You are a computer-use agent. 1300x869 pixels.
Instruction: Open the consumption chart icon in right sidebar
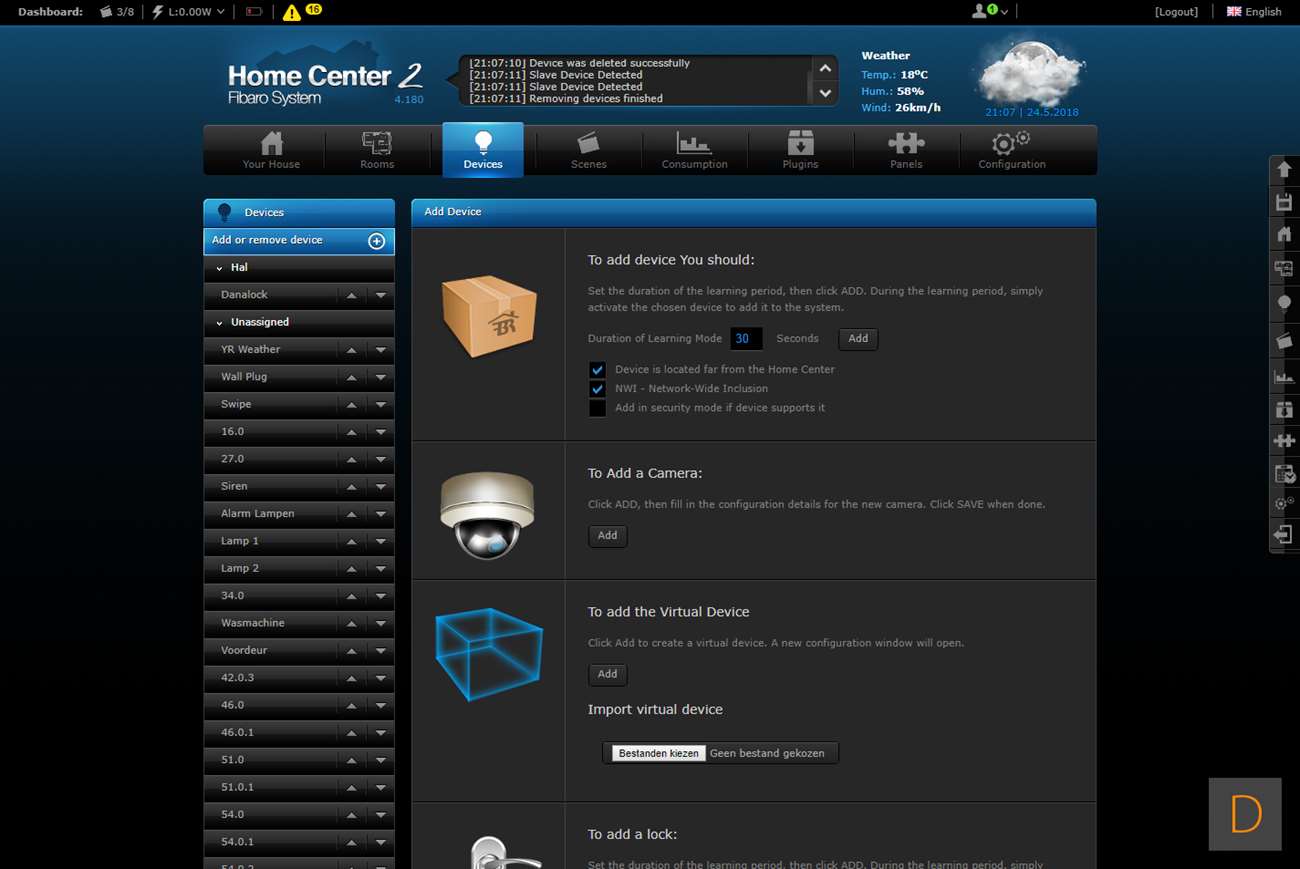coord(1284,376)
